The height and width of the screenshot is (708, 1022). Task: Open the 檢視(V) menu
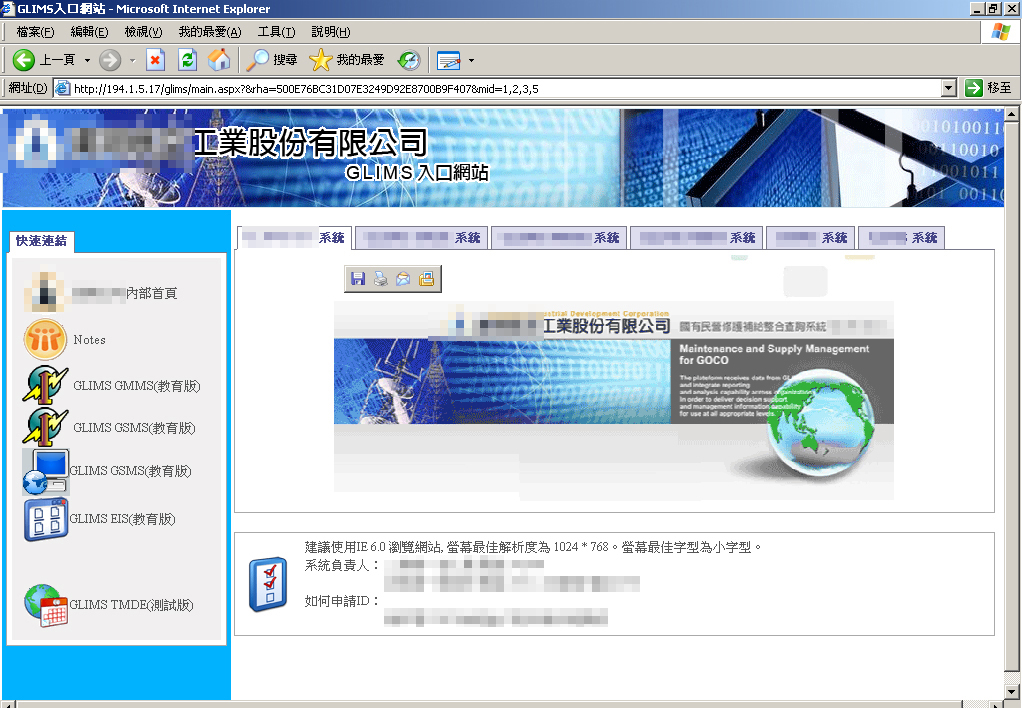point(144,32)
